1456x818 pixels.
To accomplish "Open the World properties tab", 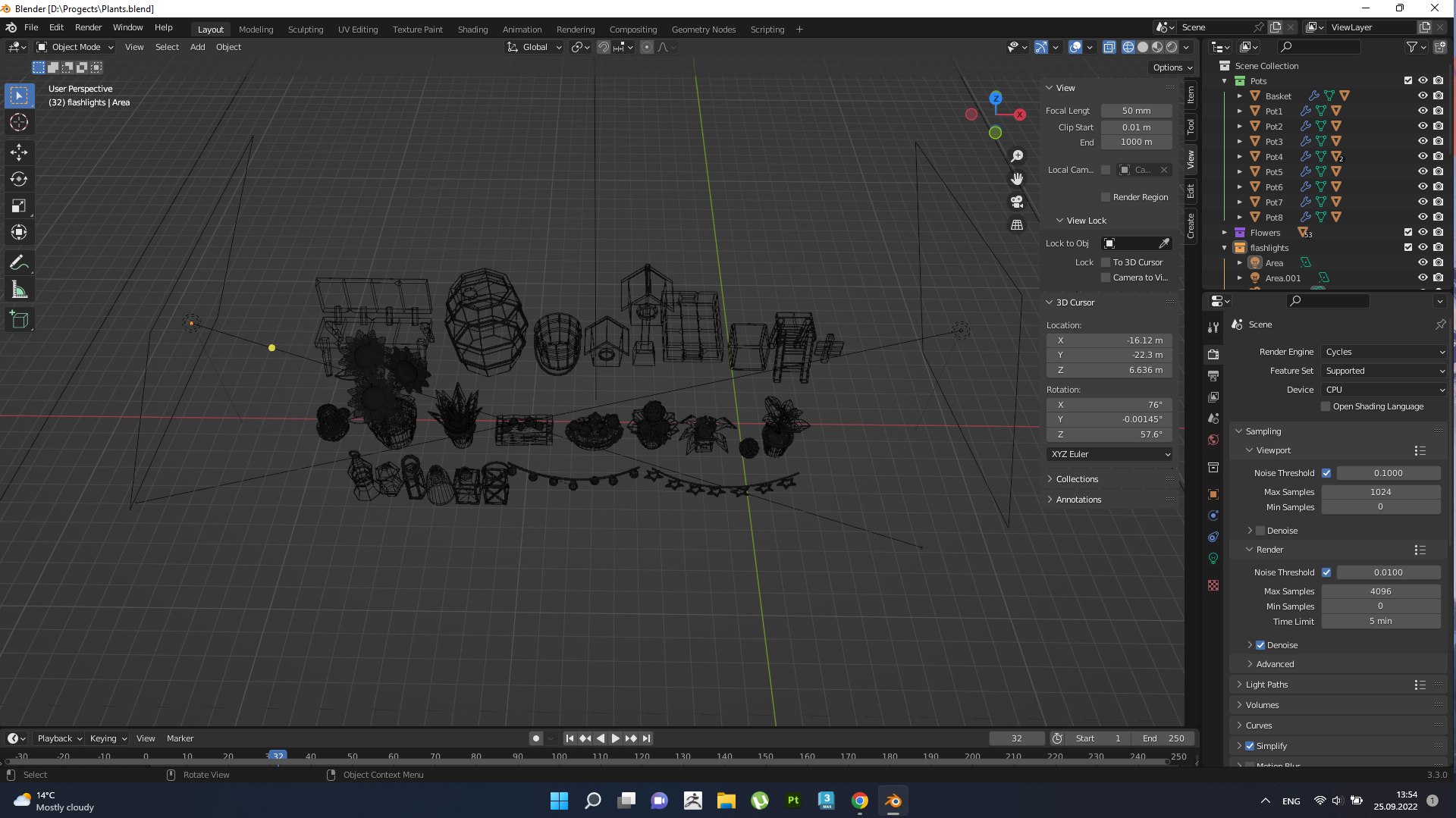I will [1213, 440].
